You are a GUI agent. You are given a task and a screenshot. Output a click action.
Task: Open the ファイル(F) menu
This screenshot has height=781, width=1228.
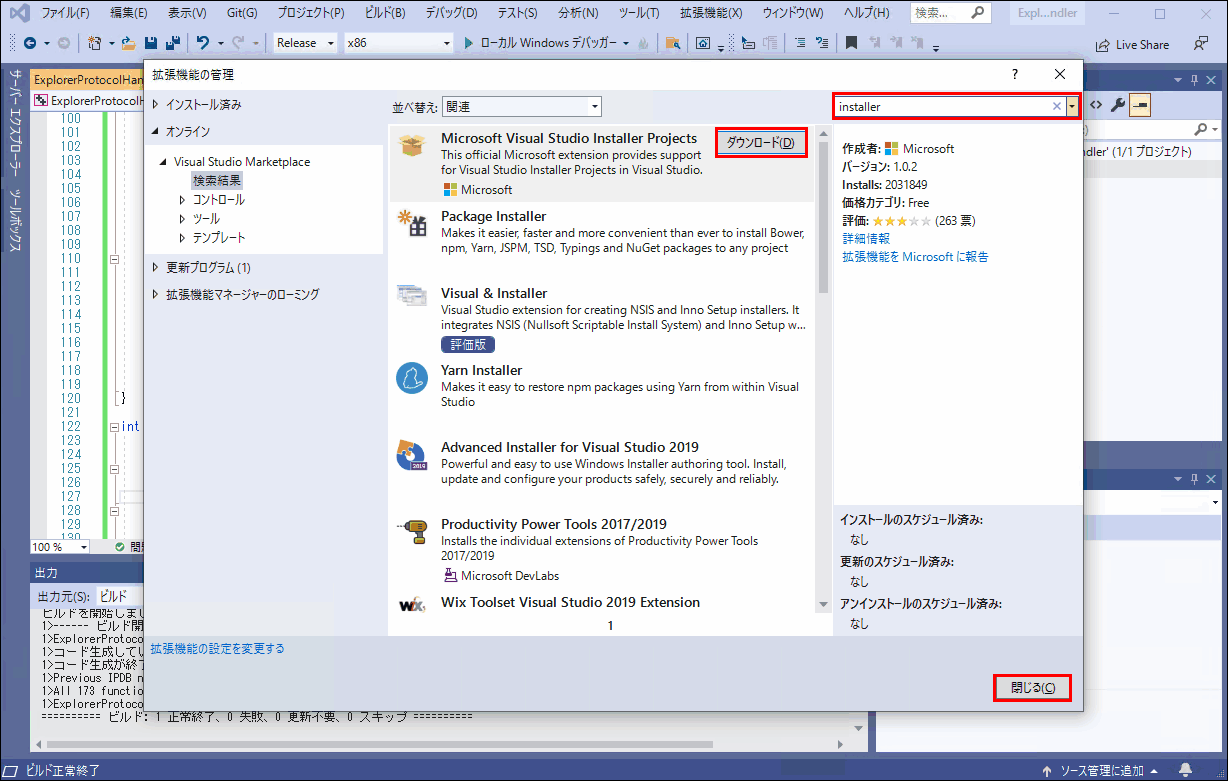(65, 14)
